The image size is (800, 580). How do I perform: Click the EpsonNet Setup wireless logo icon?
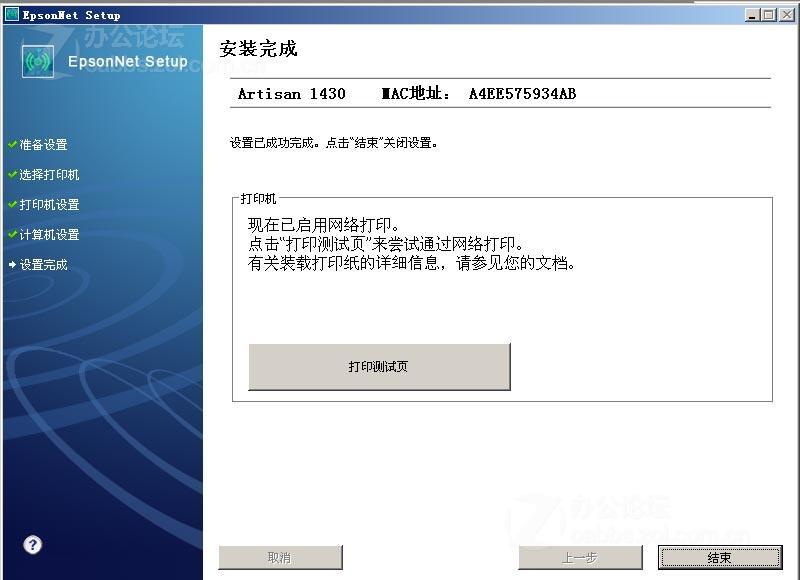[38, 61]
